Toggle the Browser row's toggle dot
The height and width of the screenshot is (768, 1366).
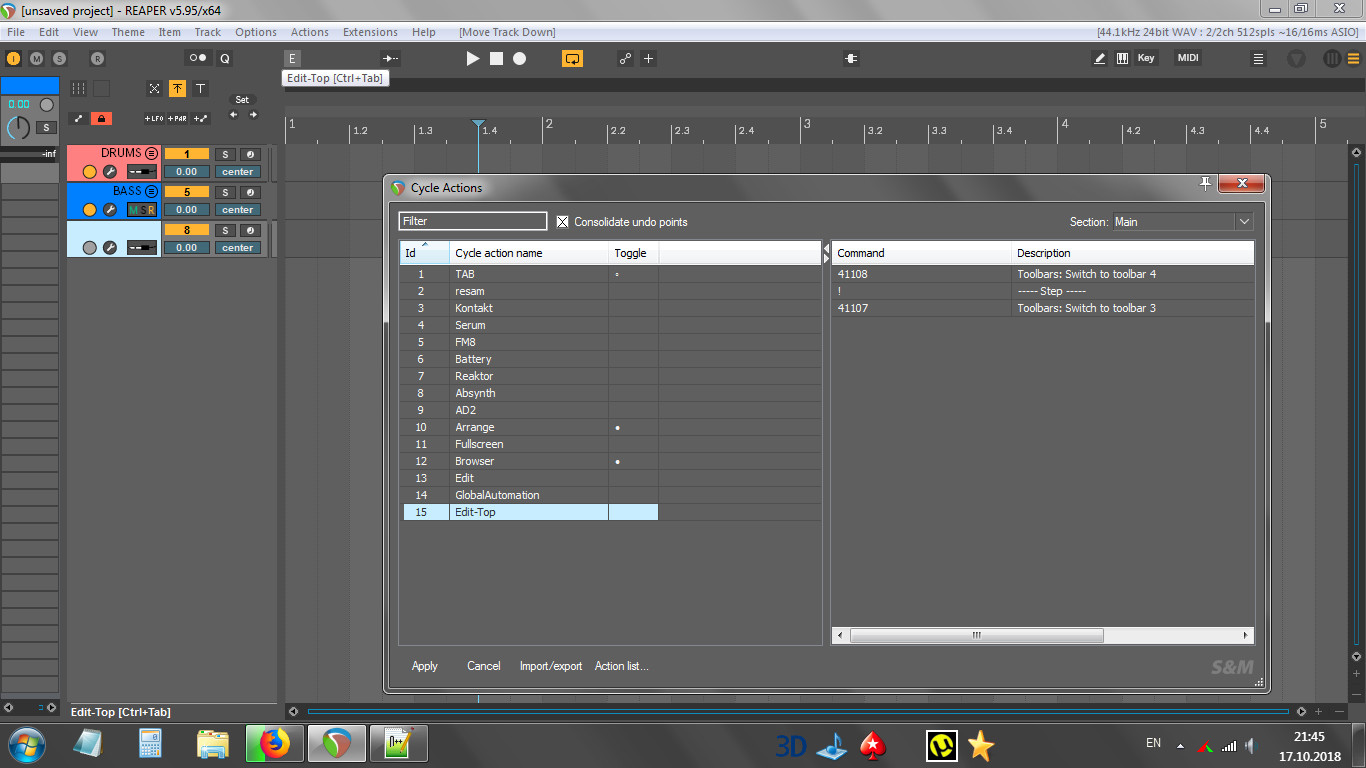tap(618, 462)
